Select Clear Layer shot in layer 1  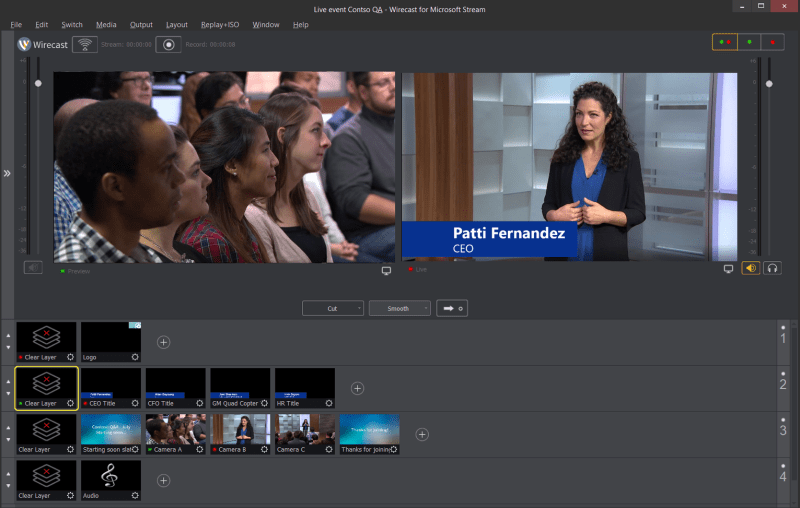pos(46,342)
